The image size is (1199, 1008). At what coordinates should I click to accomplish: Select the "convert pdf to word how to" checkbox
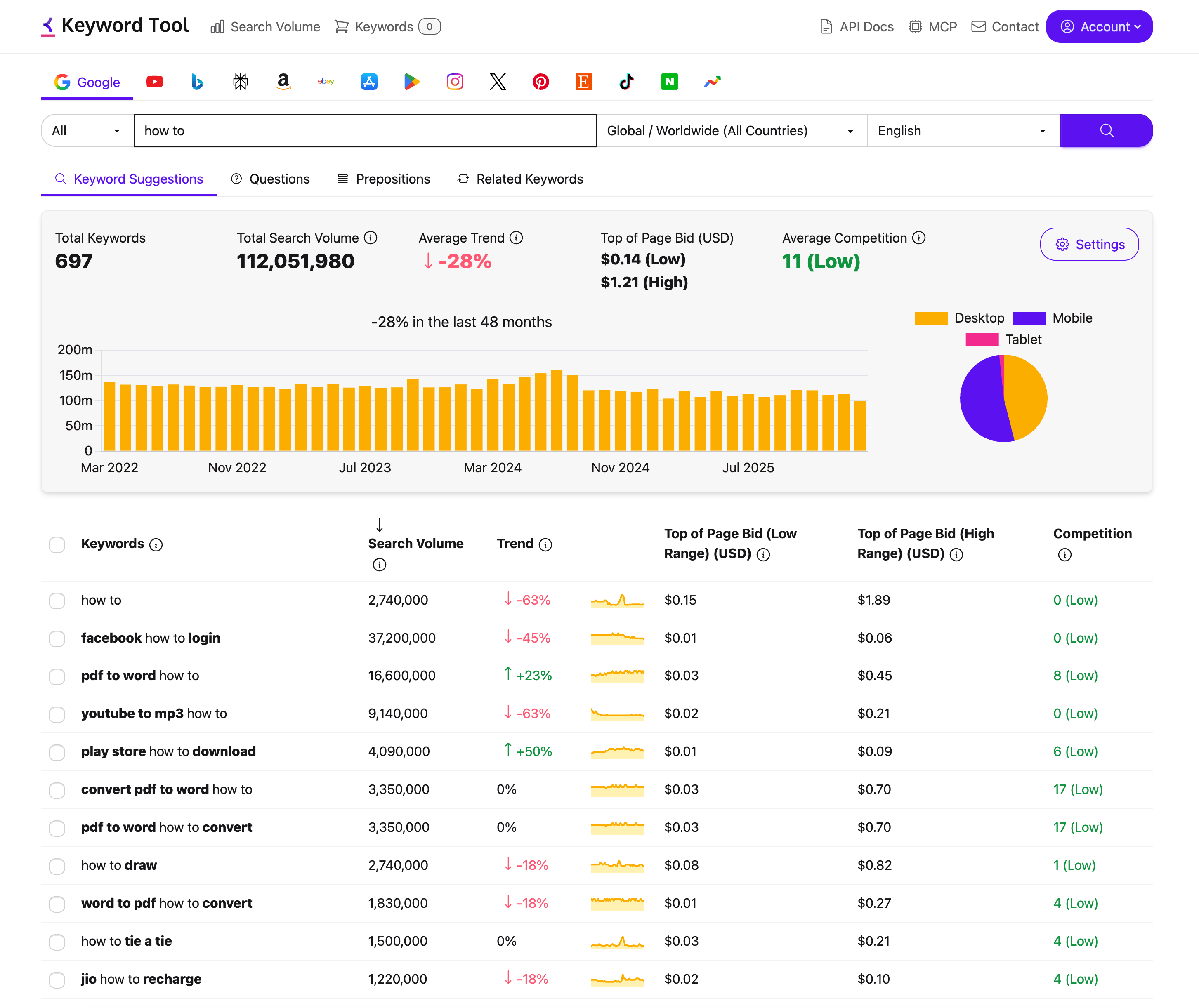57,790
